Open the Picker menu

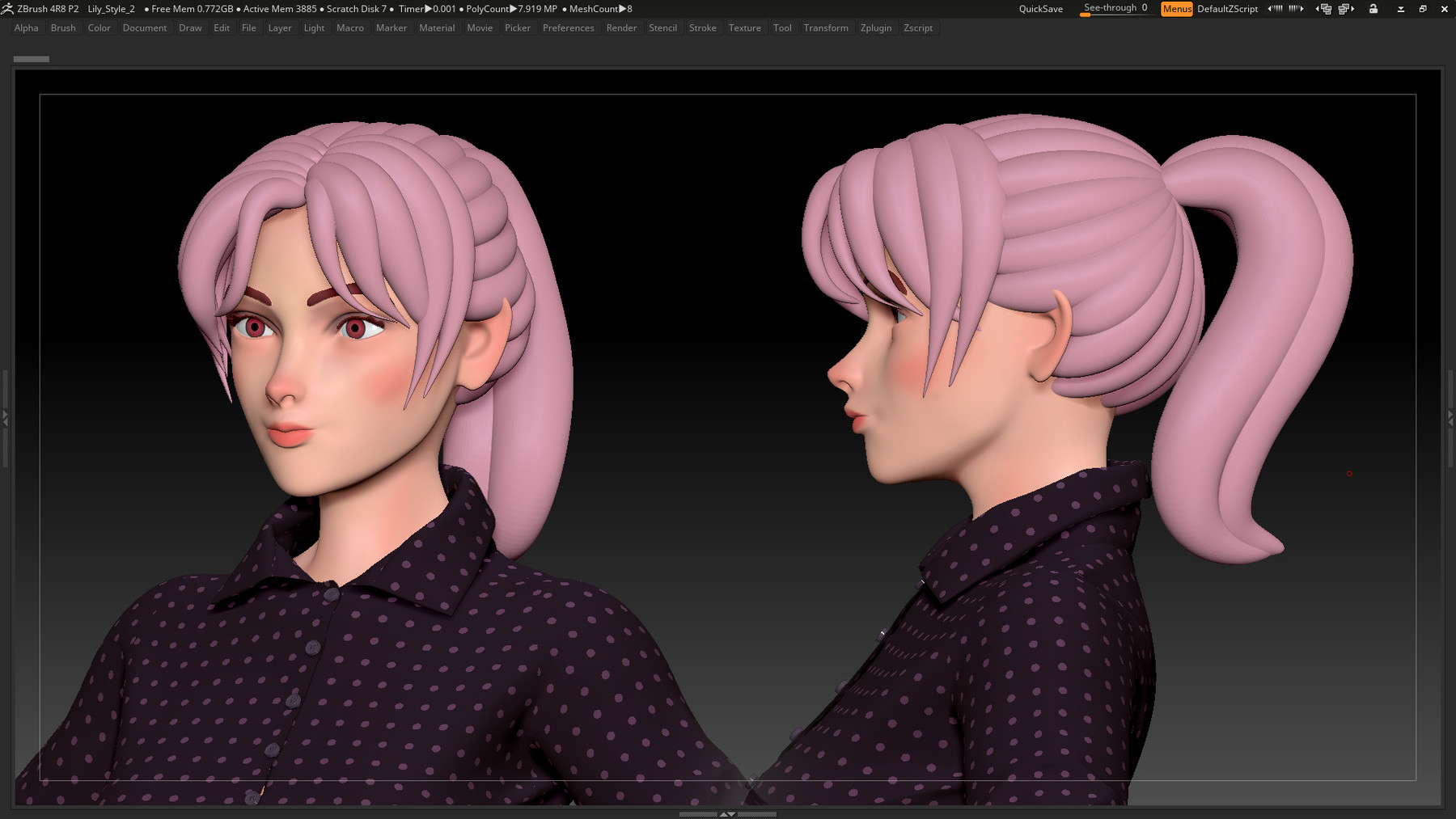tap(518, 28)
